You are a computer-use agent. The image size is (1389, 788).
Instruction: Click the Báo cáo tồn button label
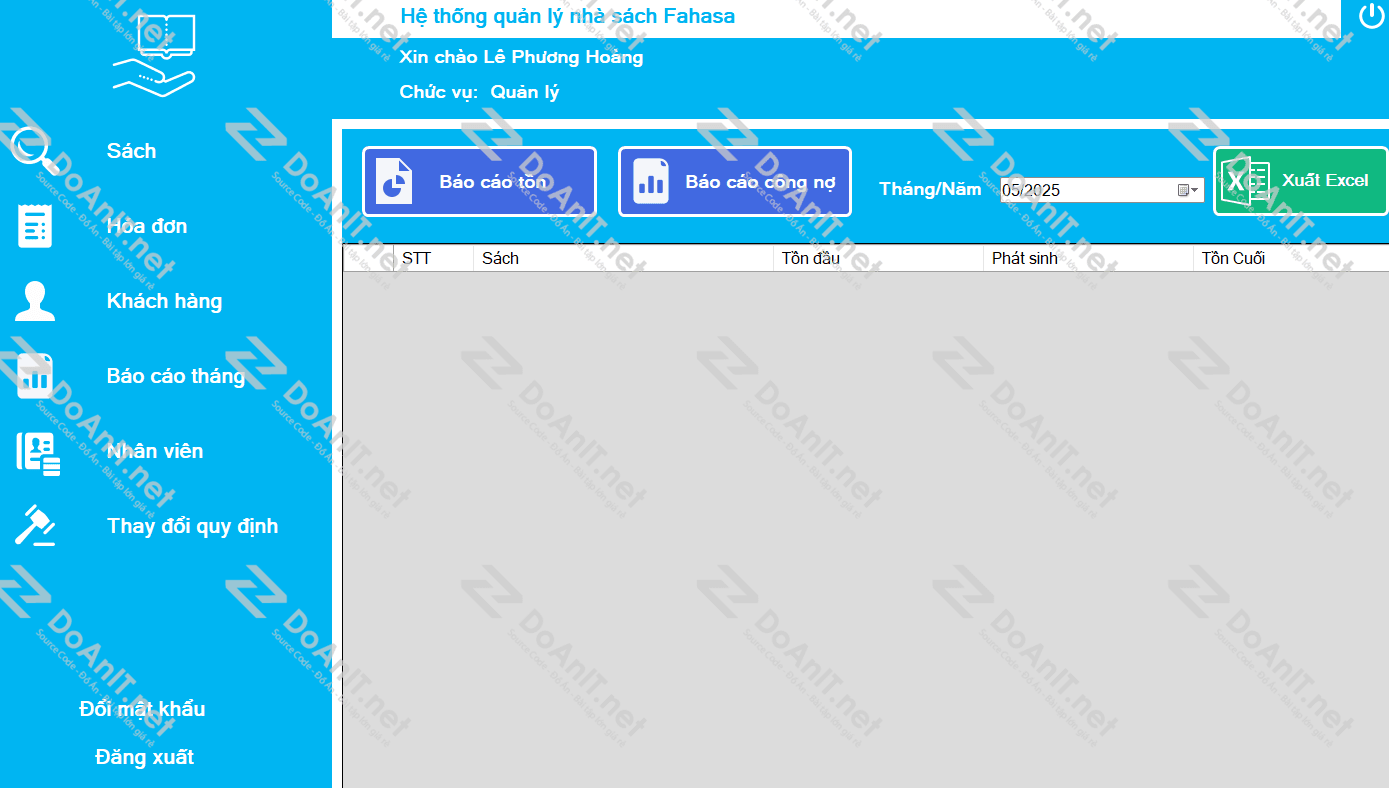pyautogui.click(x=493, y=182)
